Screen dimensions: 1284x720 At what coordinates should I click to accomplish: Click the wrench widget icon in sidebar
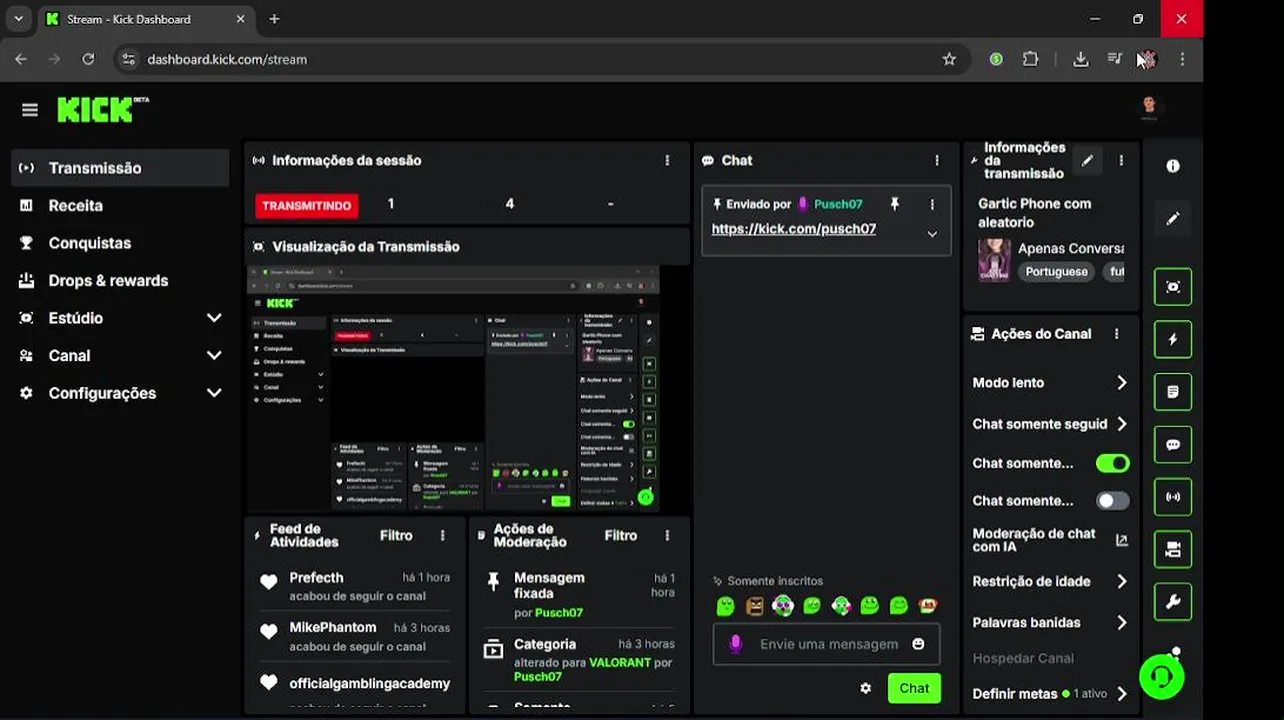1173,602
